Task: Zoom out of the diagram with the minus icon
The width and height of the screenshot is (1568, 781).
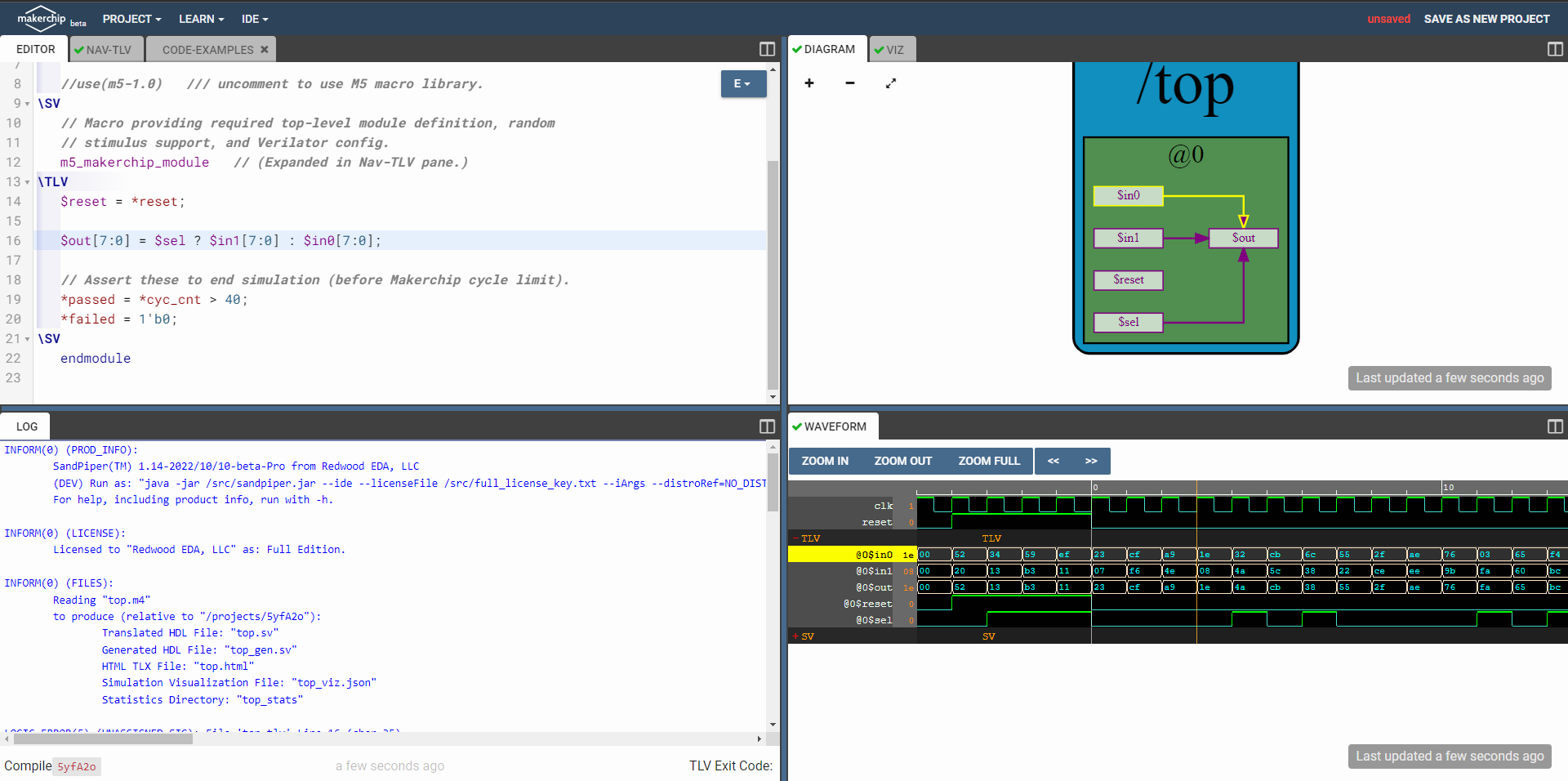Action: pos(849,83)
